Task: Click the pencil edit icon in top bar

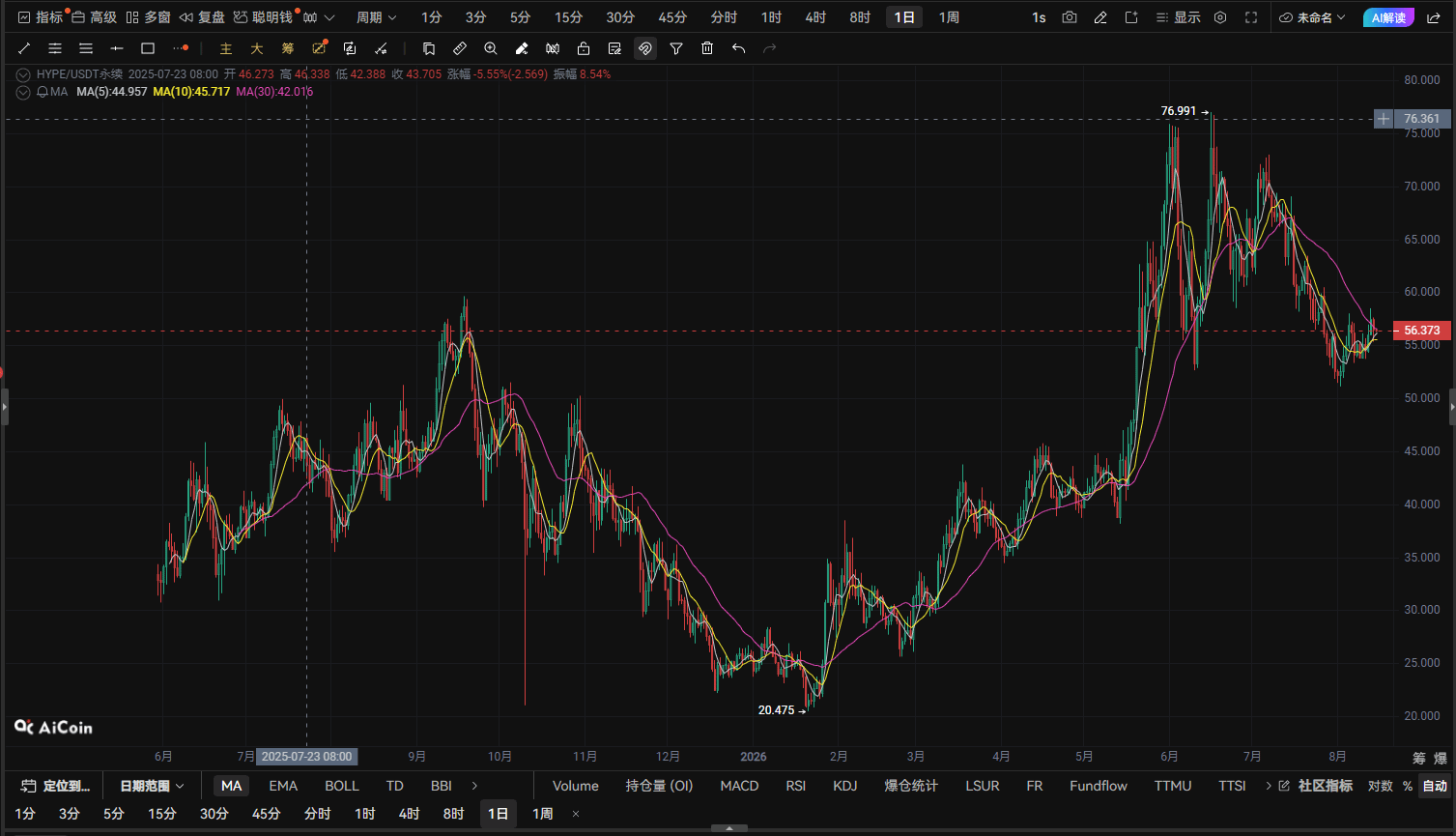Action: click(x=1100, y=17)
